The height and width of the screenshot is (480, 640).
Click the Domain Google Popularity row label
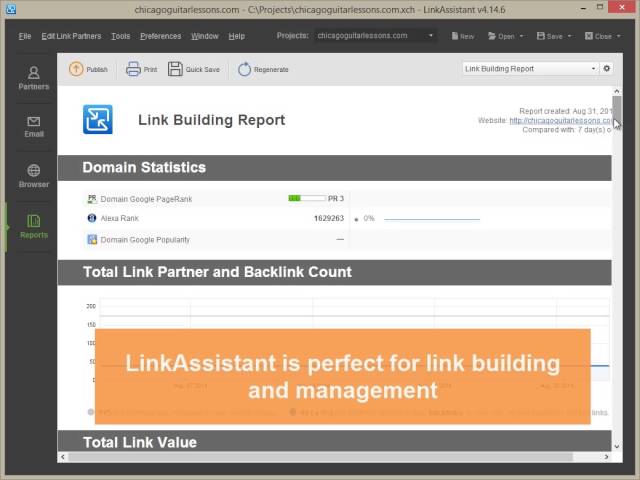pyautogui.click(x=145, y=240)
